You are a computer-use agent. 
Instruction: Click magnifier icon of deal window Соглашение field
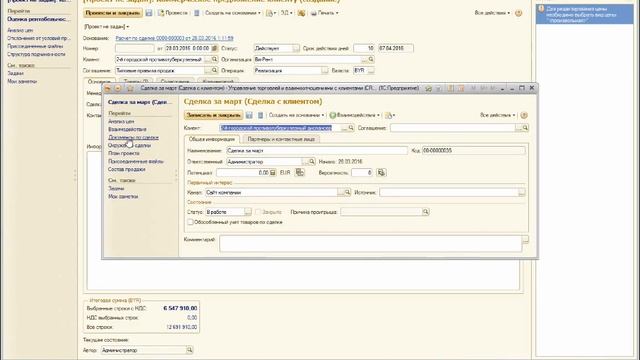coord(525,128)
